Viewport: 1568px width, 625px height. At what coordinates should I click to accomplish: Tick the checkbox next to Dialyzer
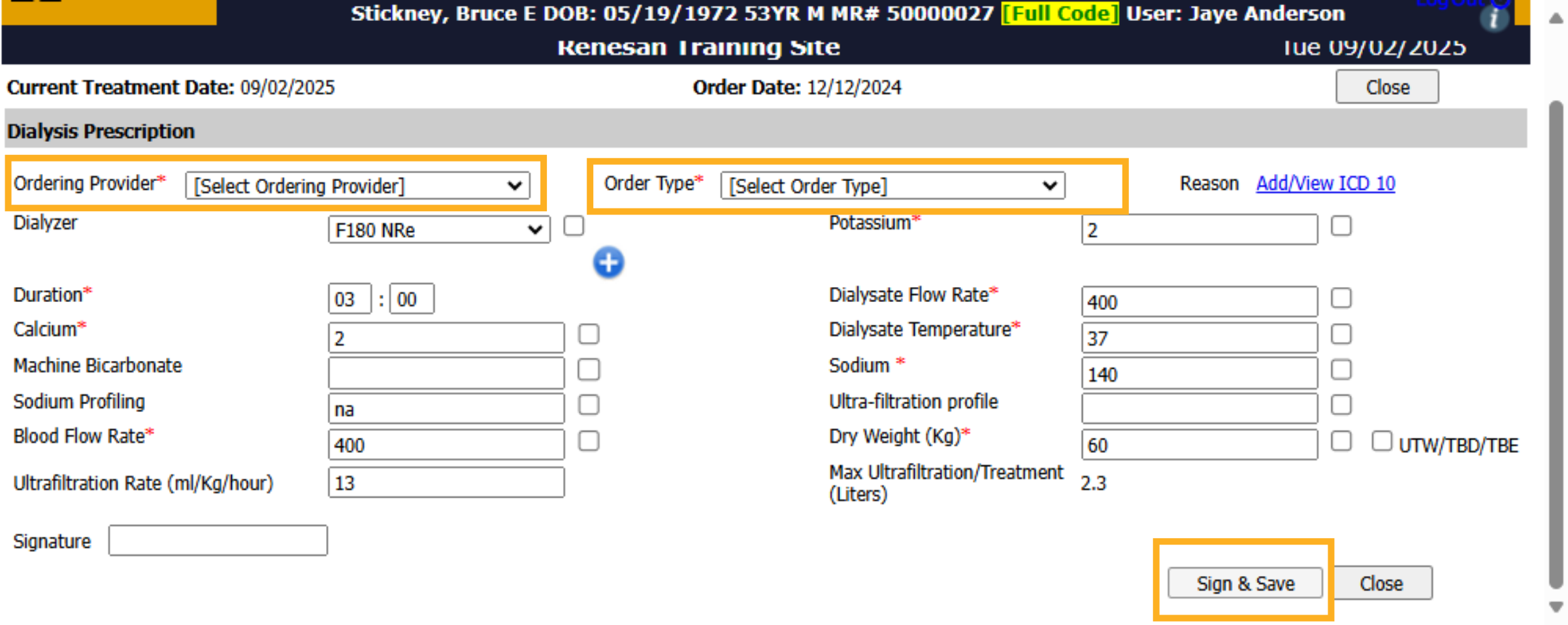pyautogui.click(x=574, y=226)
